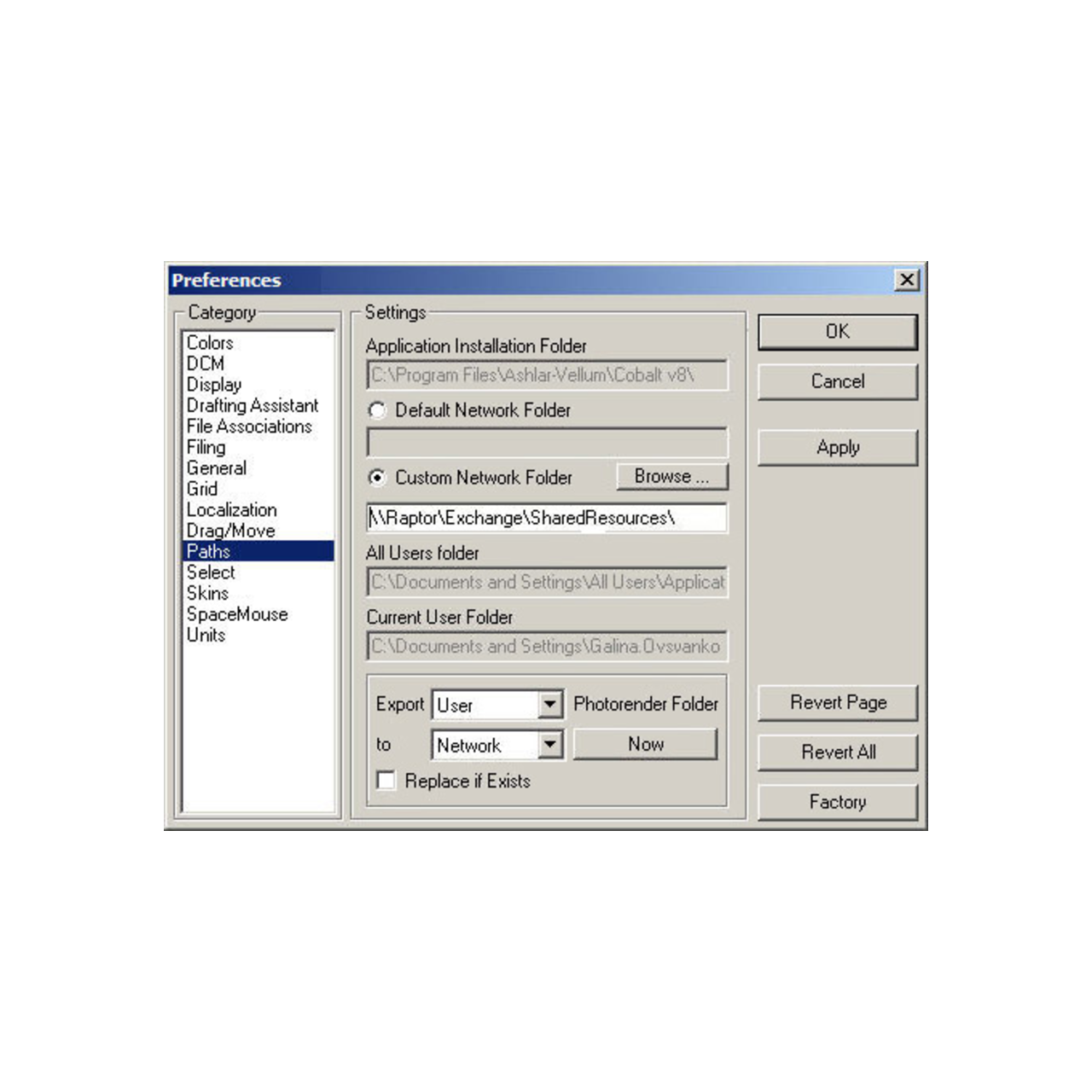Viewport: 1092px width, 1092px height.
Task: Cancel the Preferences dialog
Action: tap(837, 381)
